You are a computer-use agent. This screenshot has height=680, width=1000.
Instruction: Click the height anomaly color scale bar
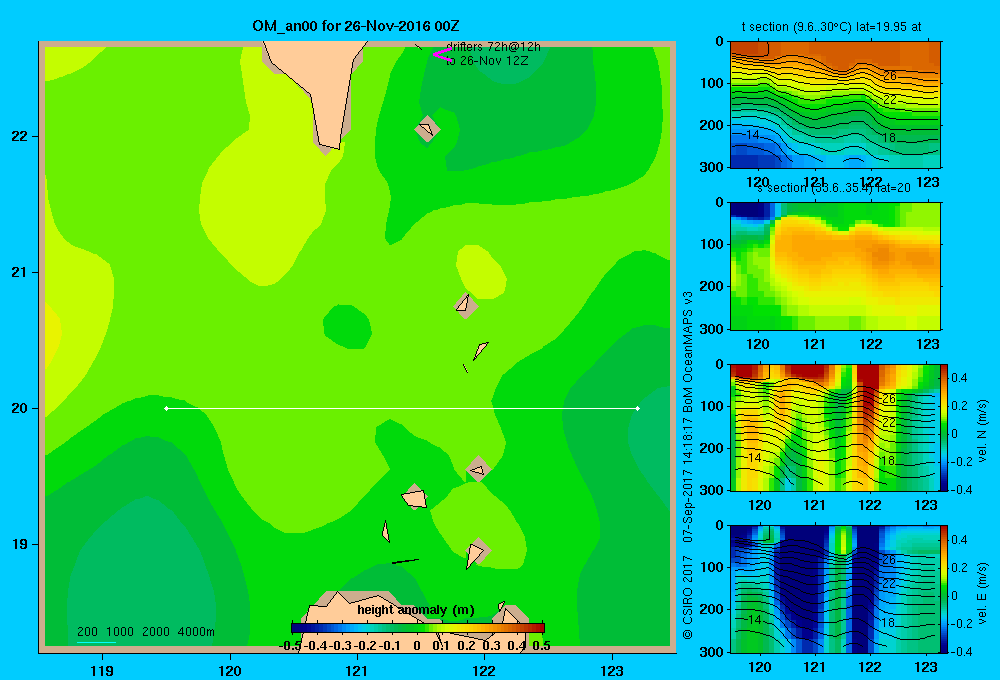[x=418, y=628]
